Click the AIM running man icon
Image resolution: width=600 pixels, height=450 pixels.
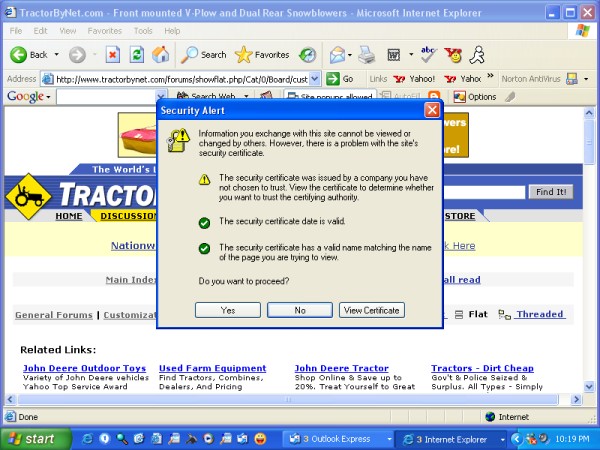[478, 55]
